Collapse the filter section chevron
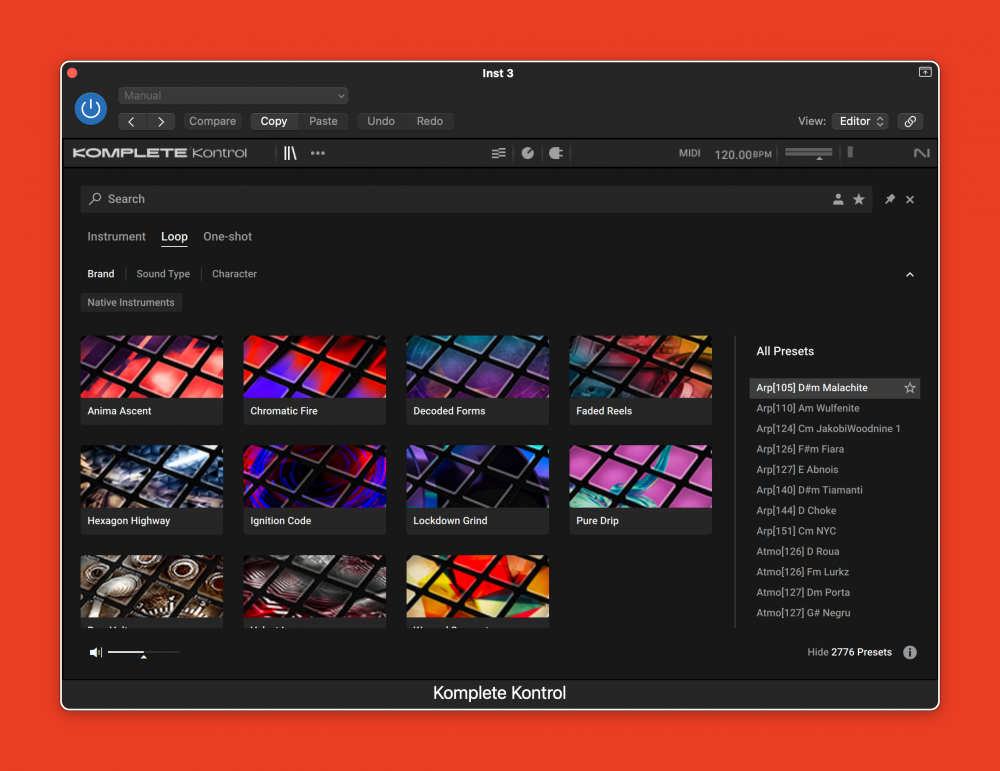This screenshot has height=771, width=1000. 910,274
